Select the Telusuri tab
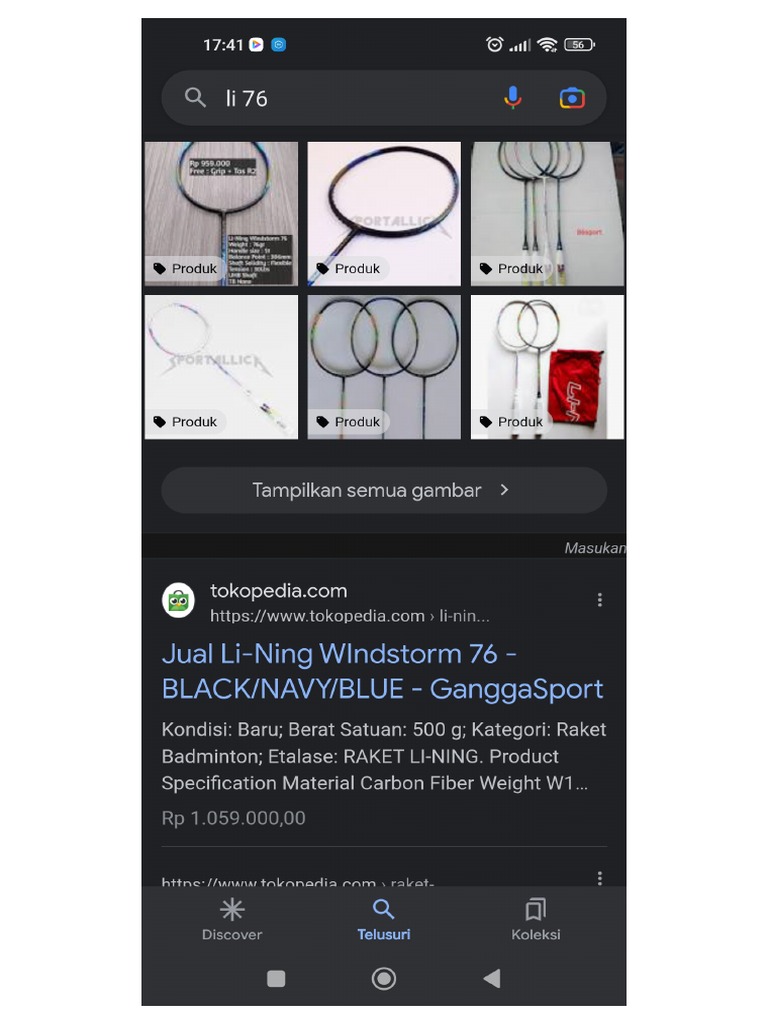This screenshot has width=768, height=1024. 383,920
